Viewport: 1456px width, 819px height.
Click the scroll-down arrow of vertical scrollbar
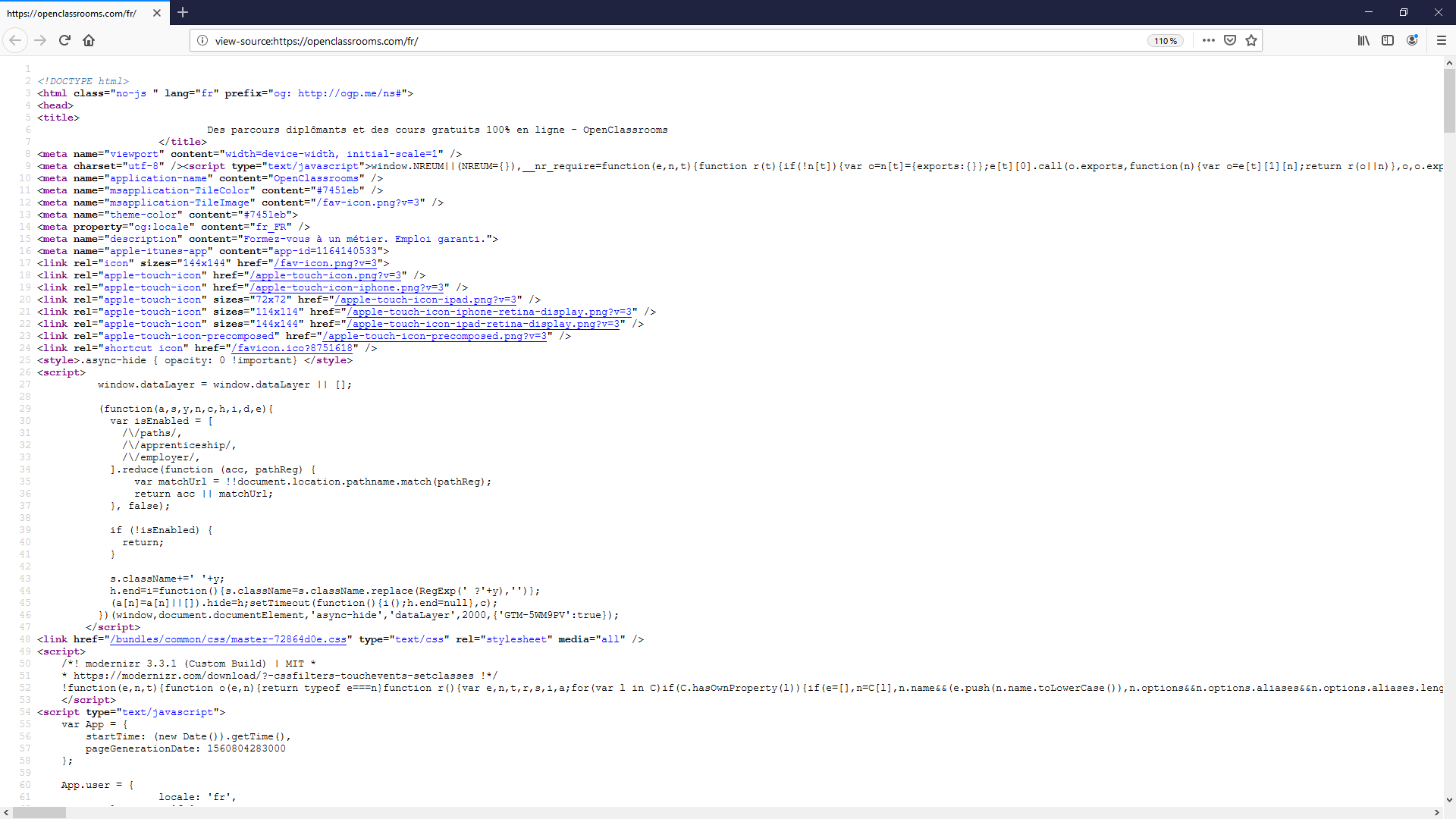[x=1449, y=799]
